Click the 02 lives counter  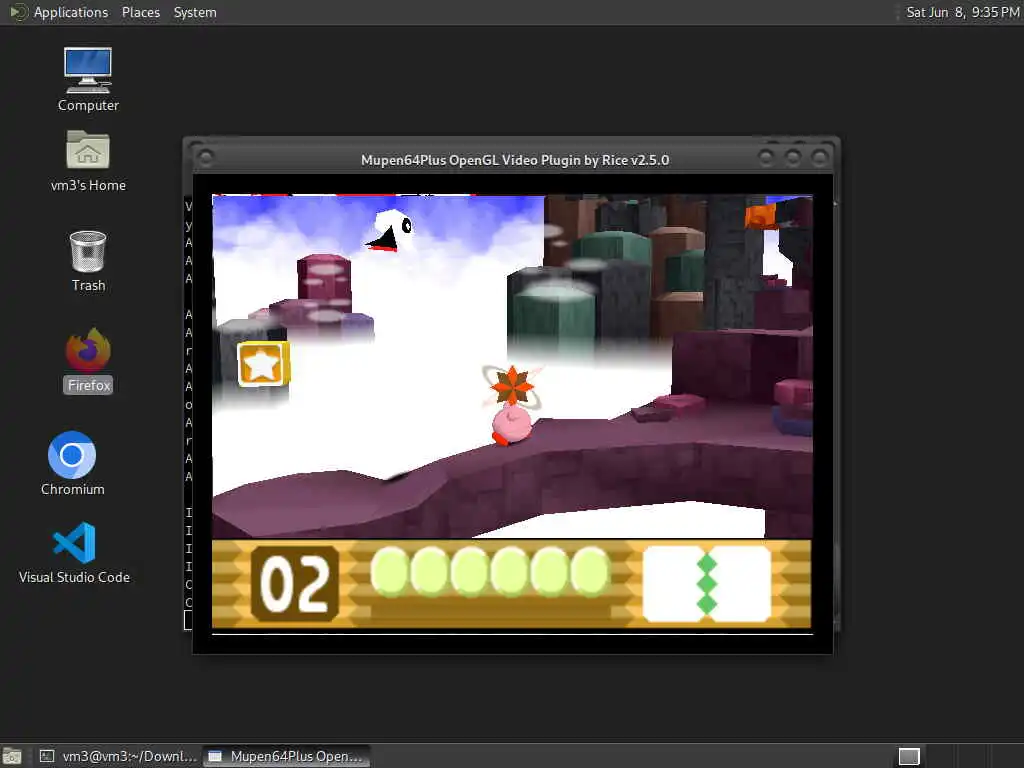click(295, 584)
